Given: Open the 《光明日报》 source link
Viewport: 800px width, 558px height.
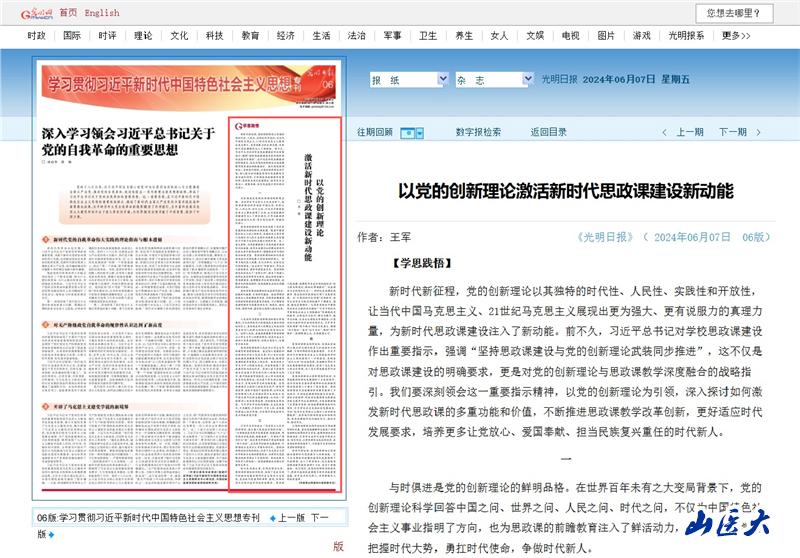Looking at the screenshot, I should (606, 237).
